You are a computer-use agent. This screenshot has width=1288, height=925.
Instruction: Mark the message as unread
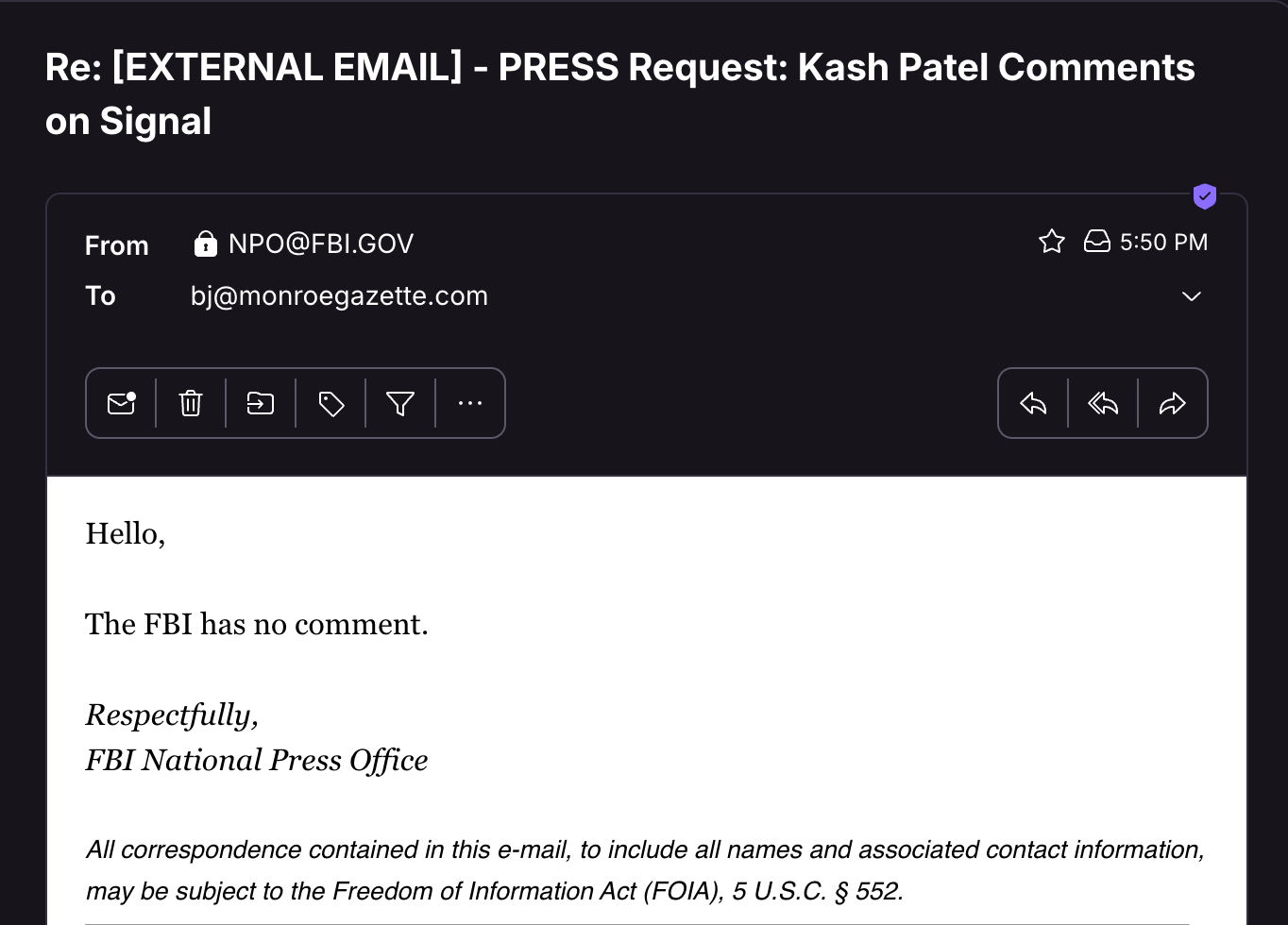tap(121, 404)
